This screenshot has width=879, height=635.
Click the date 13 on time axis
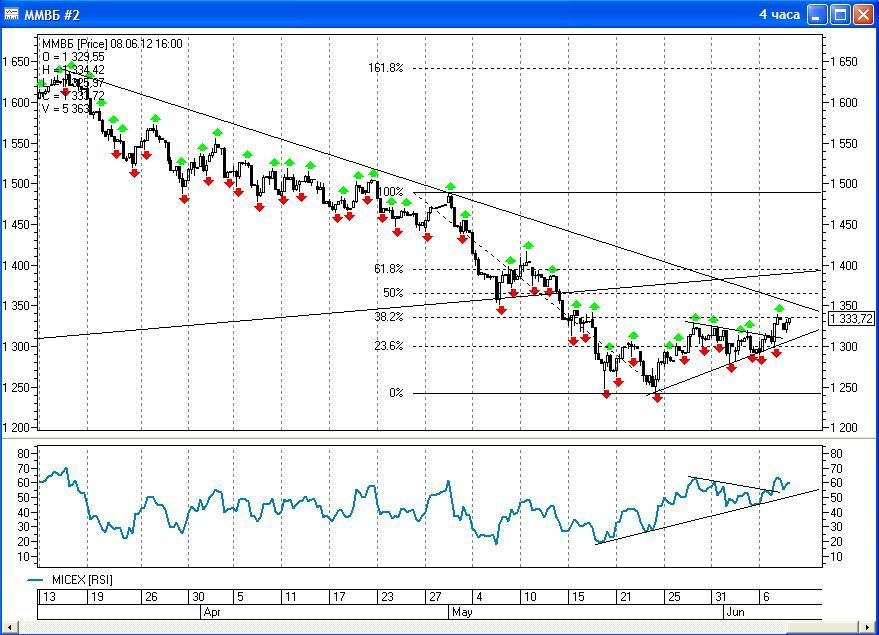49,597
